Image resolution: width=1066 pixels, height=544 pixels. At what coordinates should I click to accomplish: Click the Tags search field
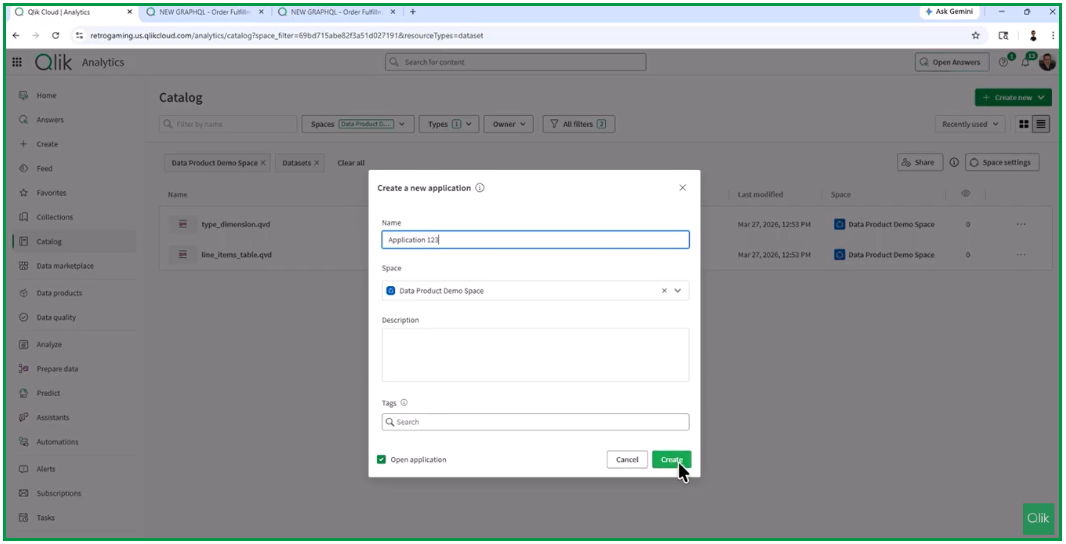(540, 422)
